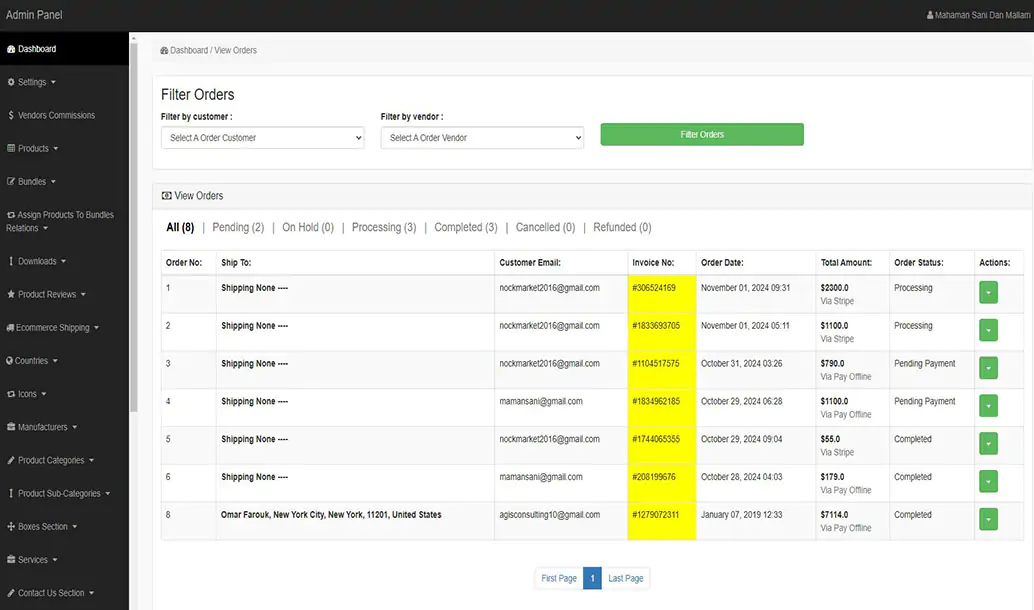Click the Bundles edit icon in sidebar
1034x610 pixels.
tap(11, 182)
